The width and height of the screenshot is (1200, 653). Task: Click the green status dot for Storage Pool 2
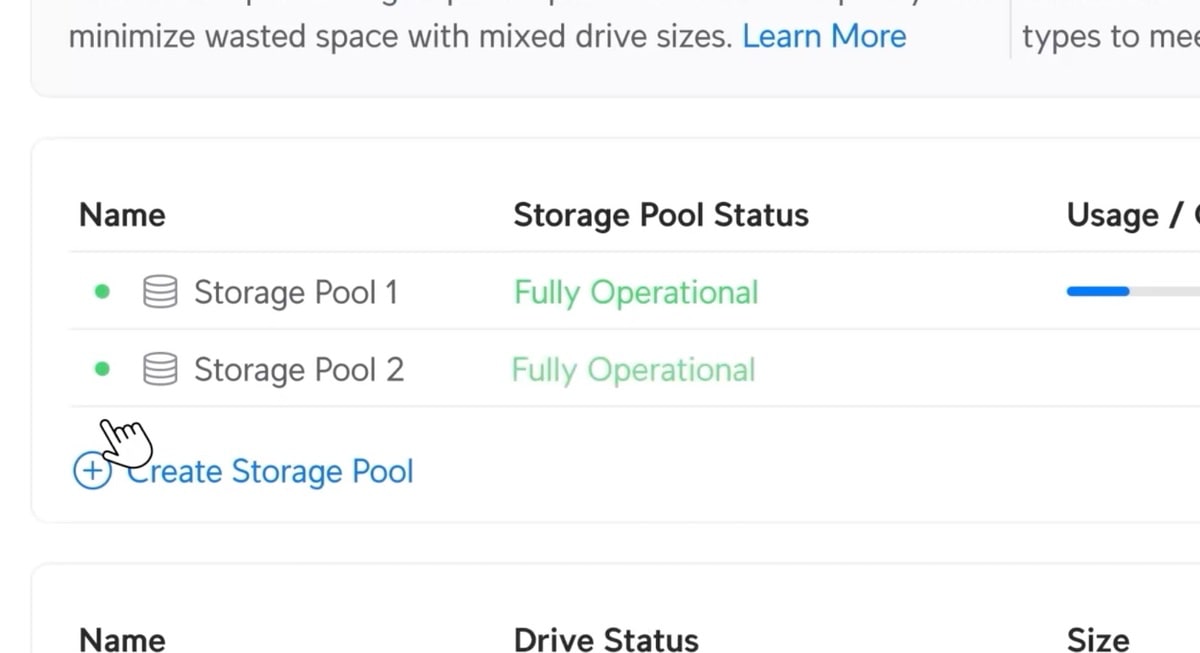pos(101,369)
